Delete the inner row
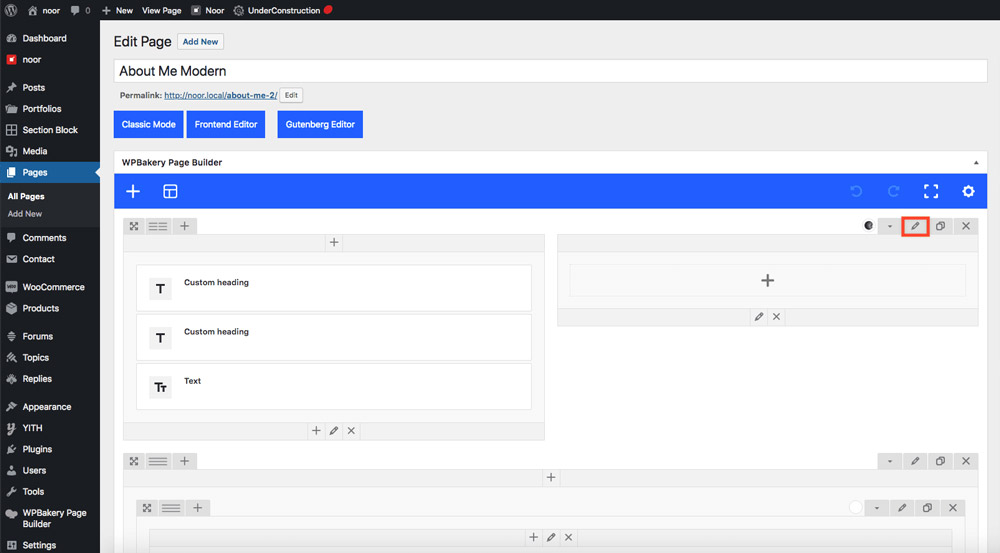1000x553 pixels. coord(953,508)
